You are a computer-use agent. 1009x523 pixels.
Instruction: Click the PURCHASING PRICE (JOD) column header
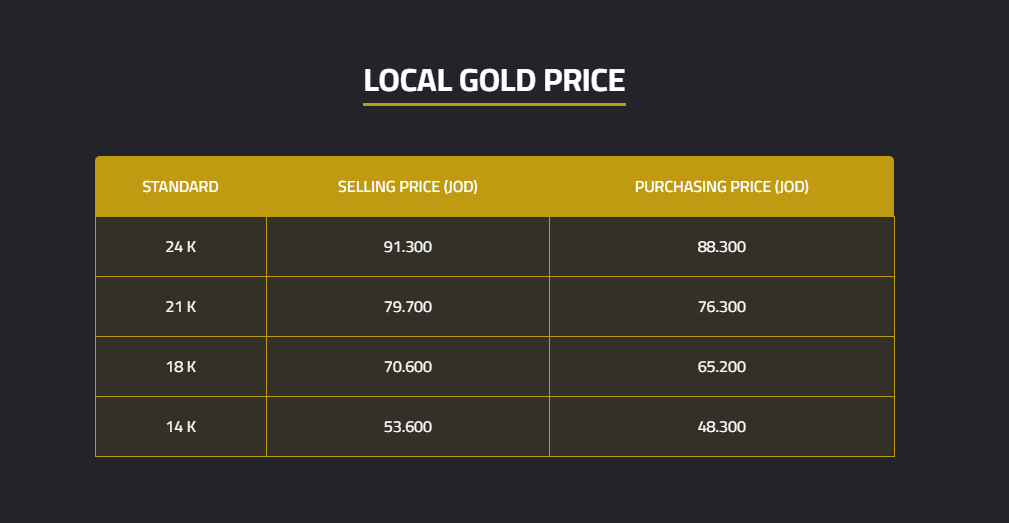[x=721, y=187]
